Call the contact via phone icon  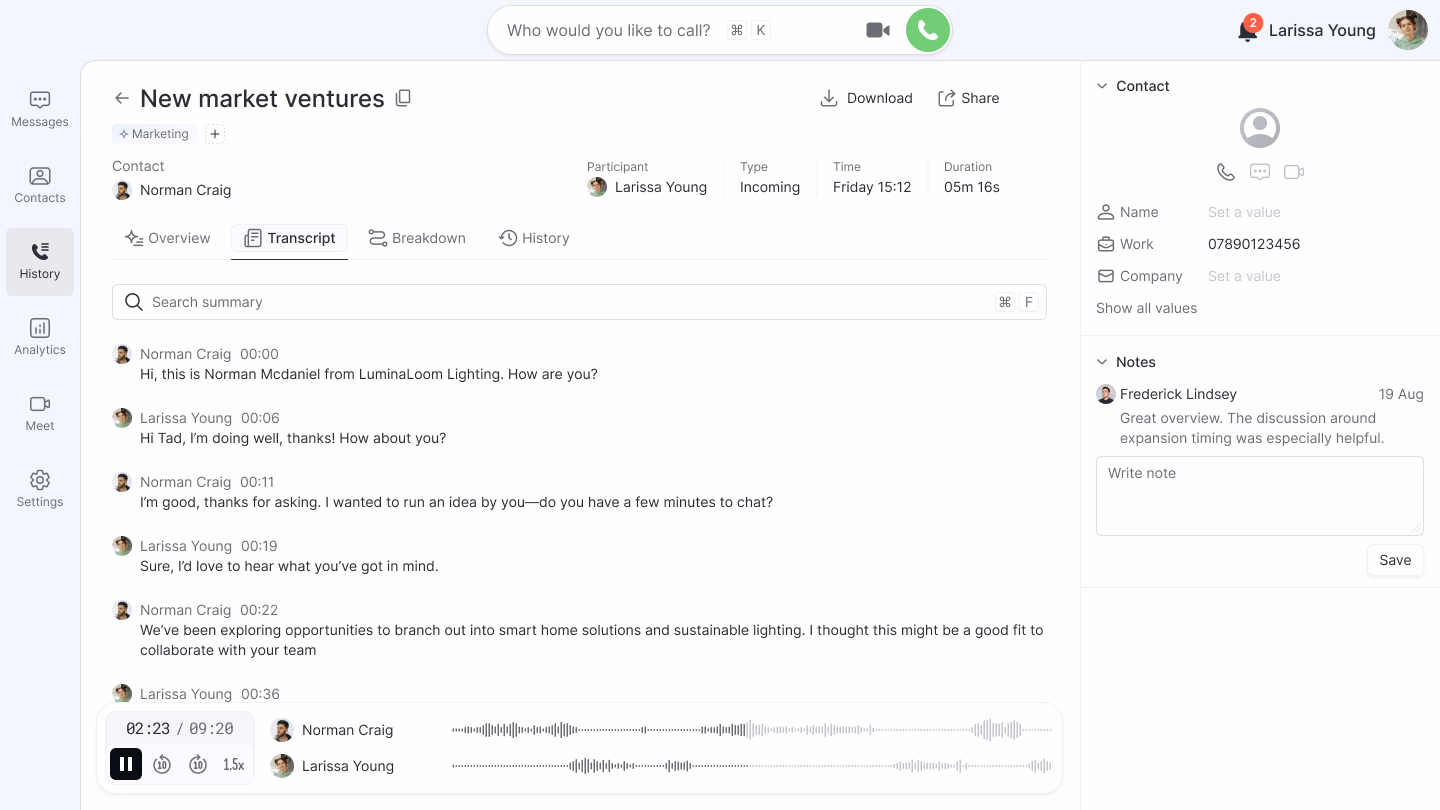click(1226, 172)
